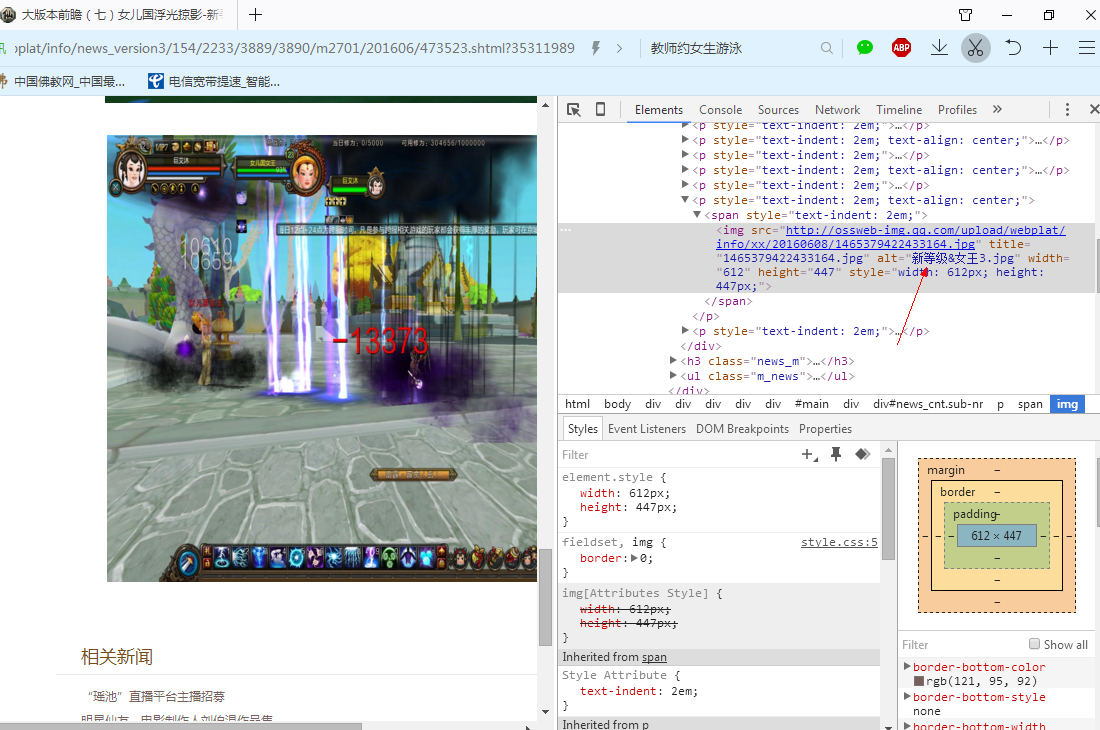
Task: Show more DevTools panels with double chevron
Action: [998, 109]
